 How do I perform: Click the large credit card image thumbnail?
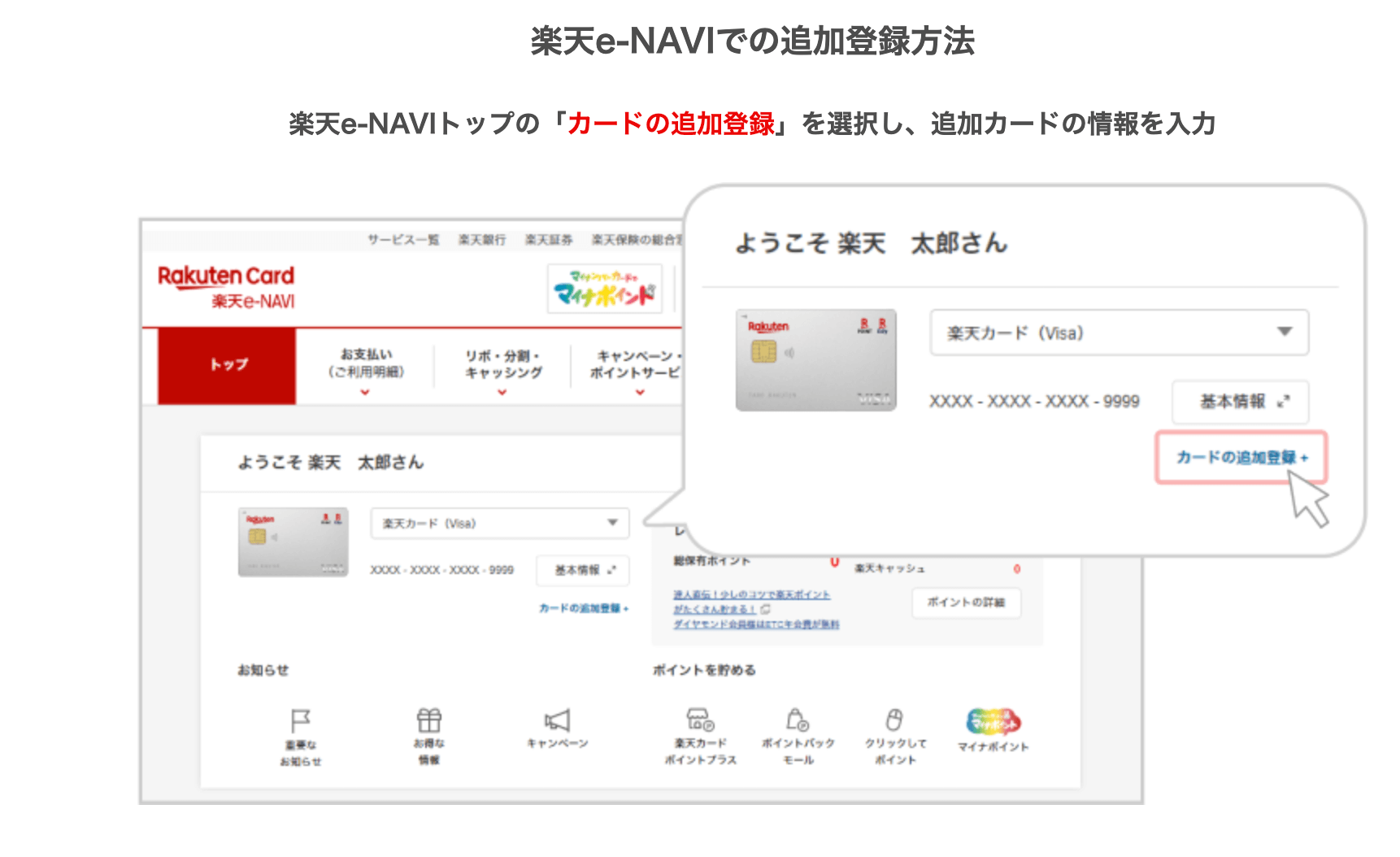(x=815, y=360)
